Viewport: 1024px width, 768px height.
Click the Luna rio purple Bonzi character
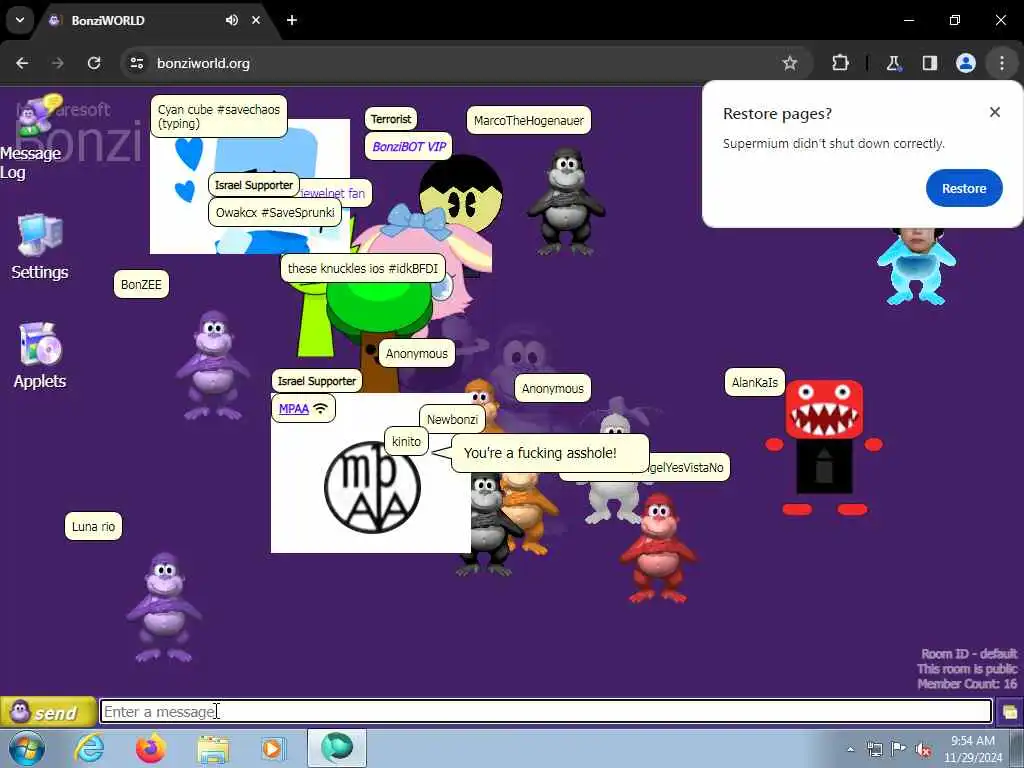pyautogui.click(x=164, y=608)
